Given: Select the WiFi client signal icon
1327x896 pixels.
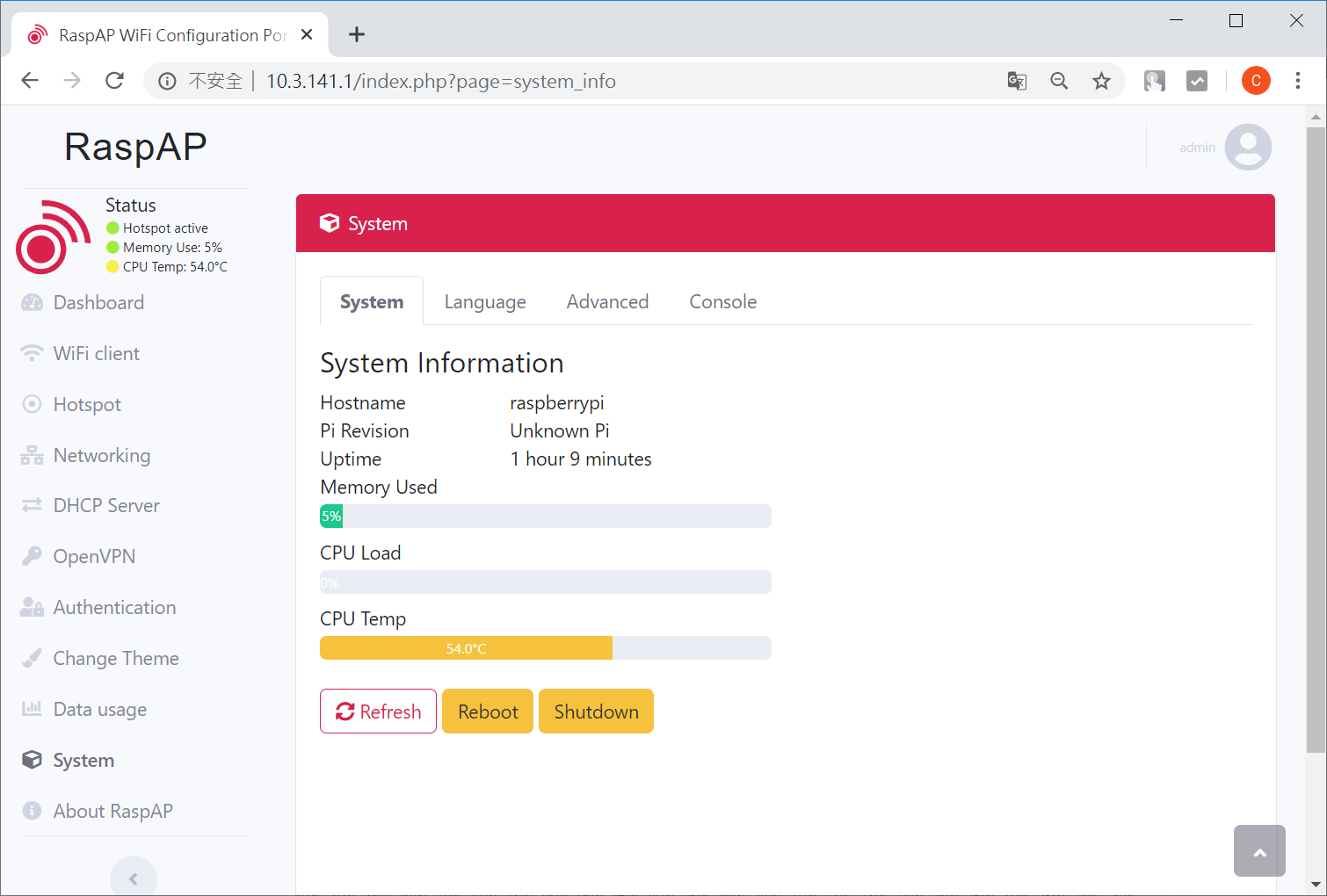Looking at the screenshot, I should 32,353.
